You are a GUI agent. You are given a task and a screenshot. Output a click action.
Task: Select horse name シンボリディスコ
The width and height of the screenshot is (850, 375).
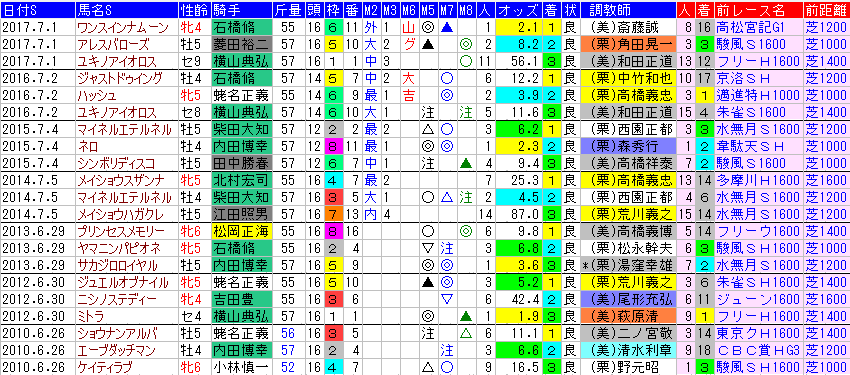pos(116,163)
